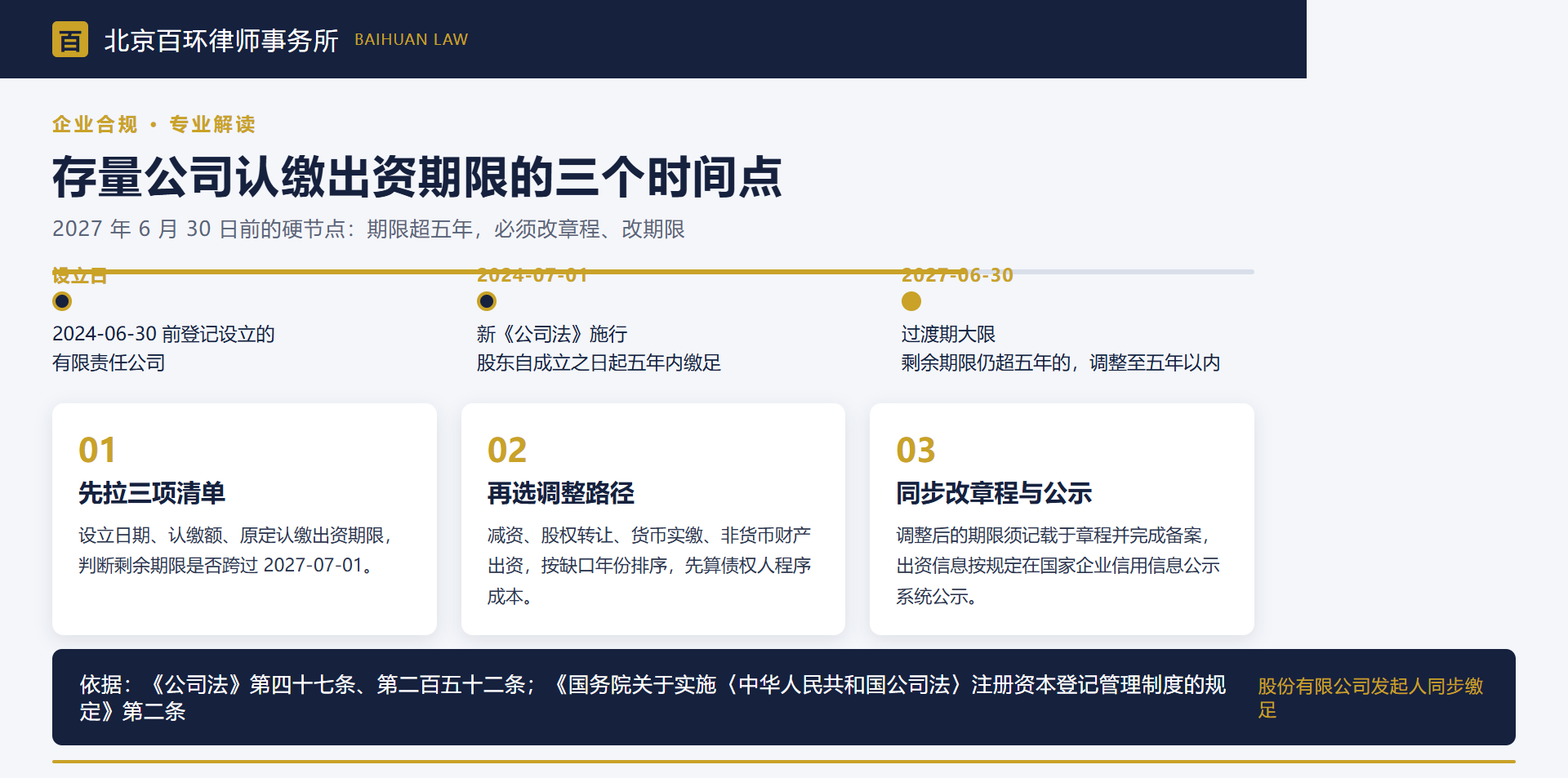1568x778 pixels.
Task: Click the gold number 02 on the second card
Action: tap(507, 450)
